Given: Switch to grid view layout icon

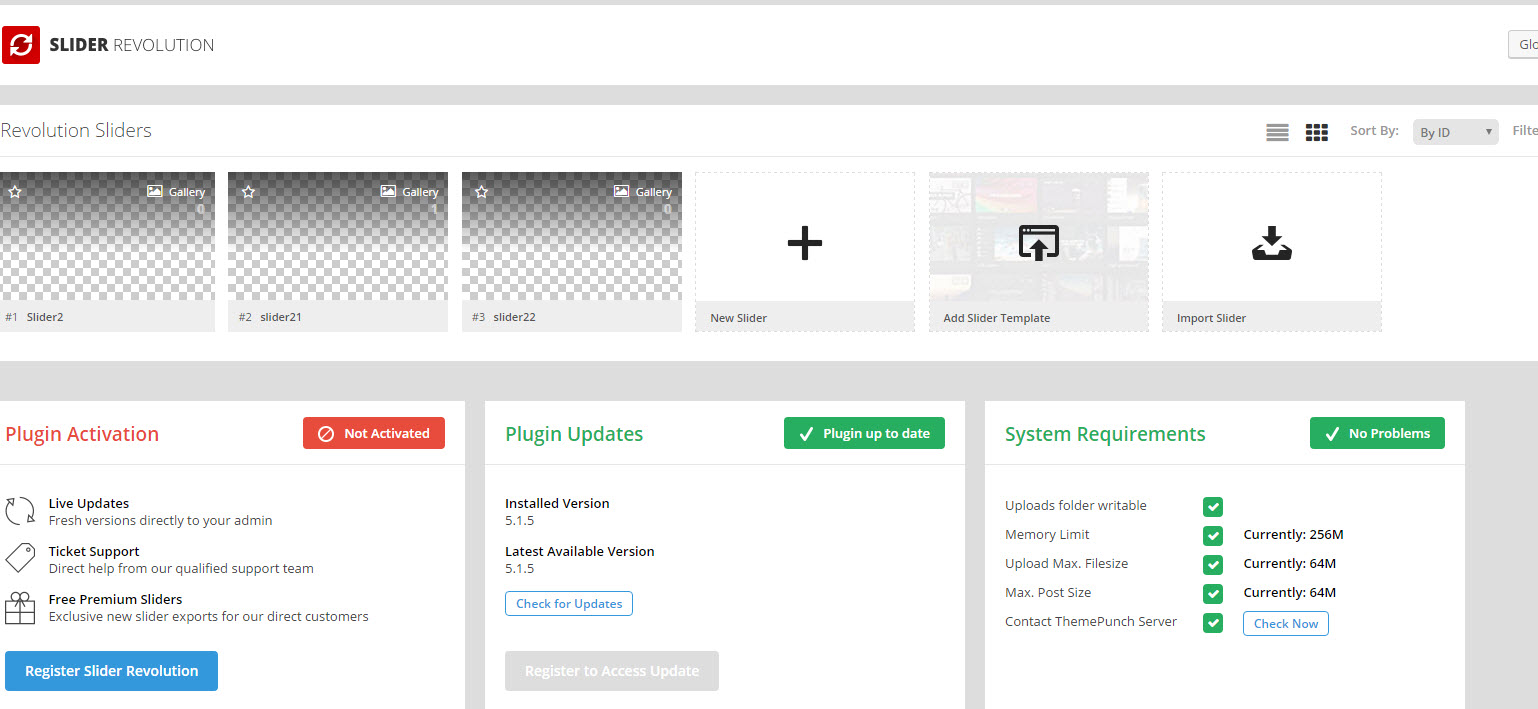Looking at the screenshot, I should (1317, 132).
